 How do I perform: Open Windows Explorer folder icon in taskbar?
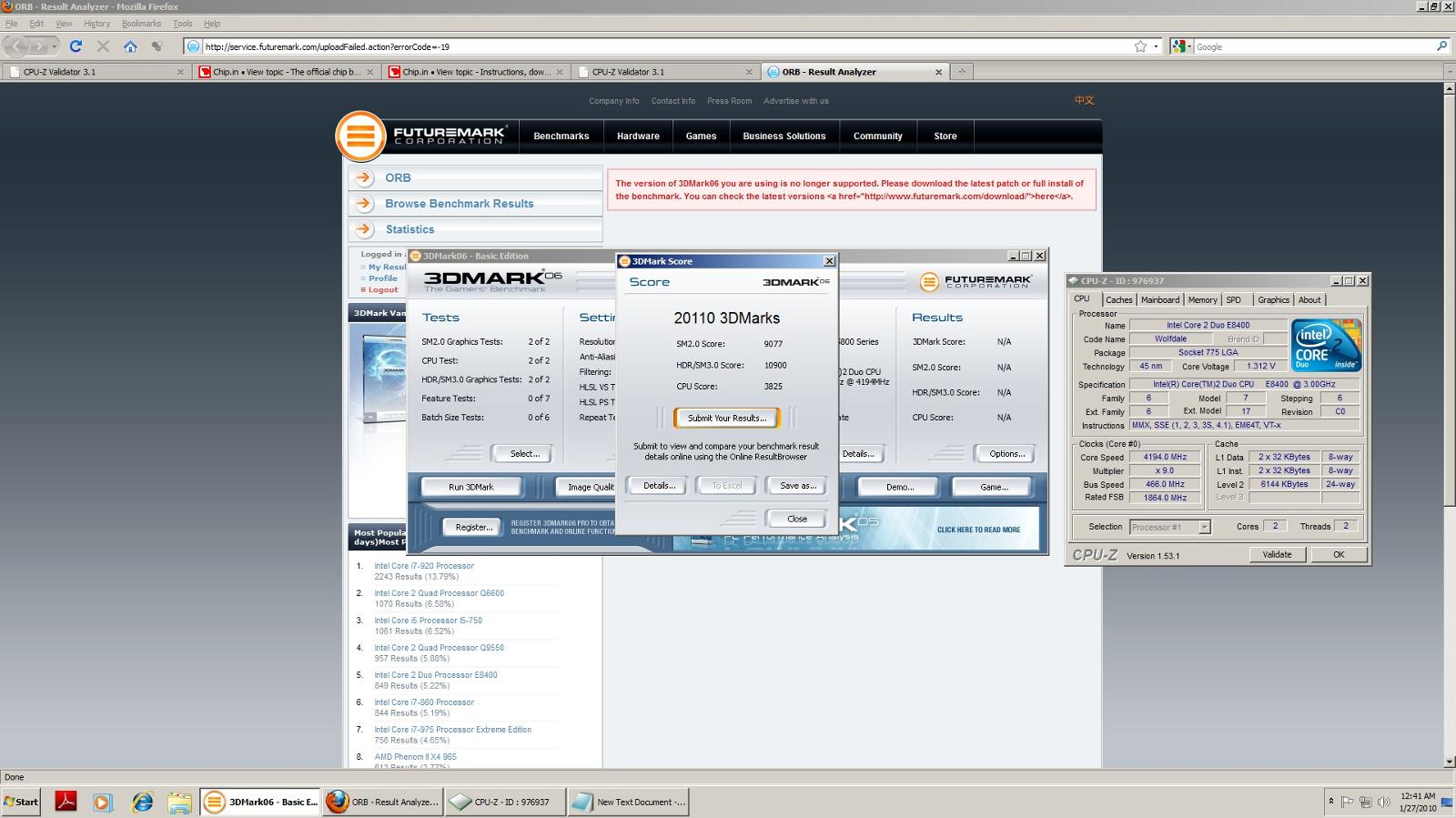click(179, 802)
